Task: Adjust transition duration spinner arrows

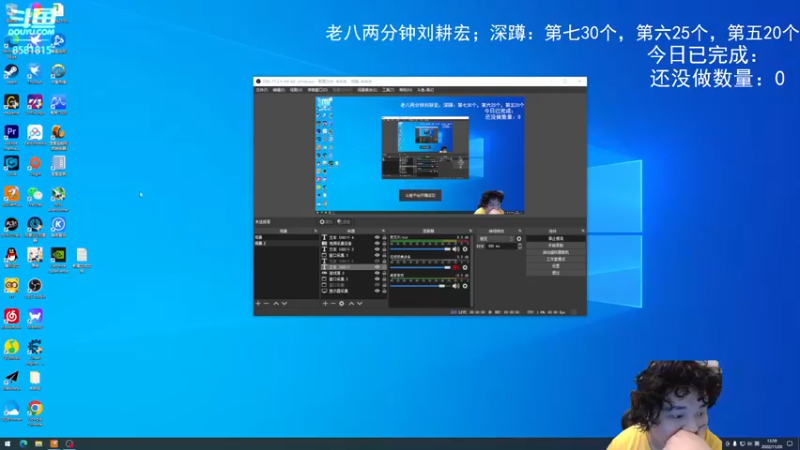Action: tap(520, 246)
